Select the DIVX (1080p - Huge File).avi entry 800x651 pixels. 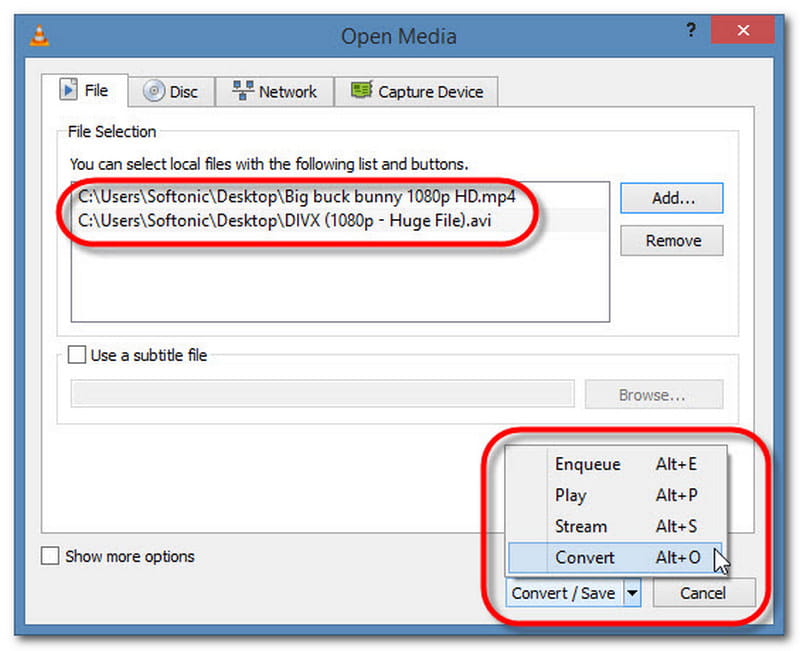(x=285, y=220)
